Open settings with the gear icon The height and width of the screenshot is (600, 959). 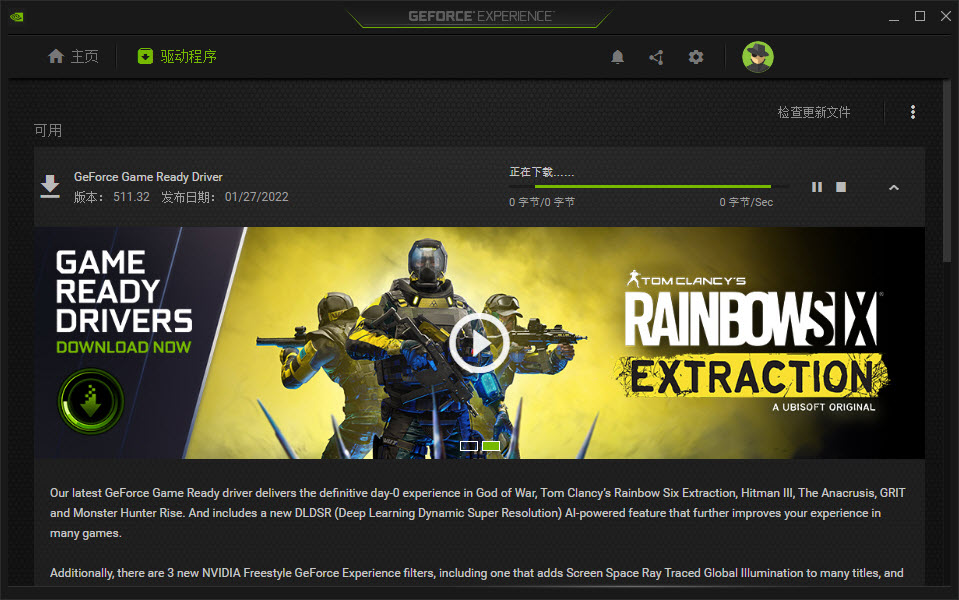(x=695, y=57)
